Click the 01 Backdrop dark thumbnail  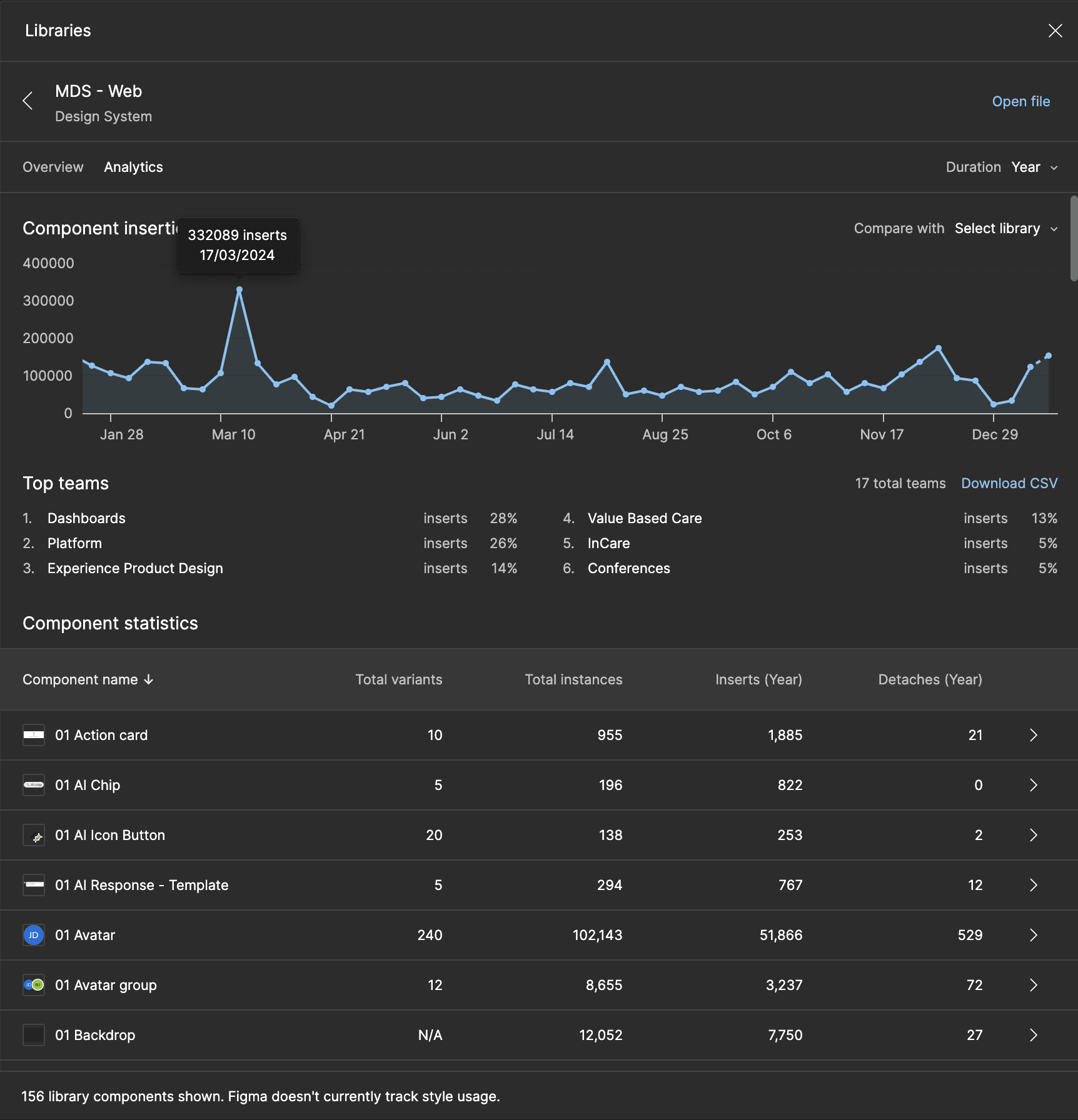tap(34, 1035)
